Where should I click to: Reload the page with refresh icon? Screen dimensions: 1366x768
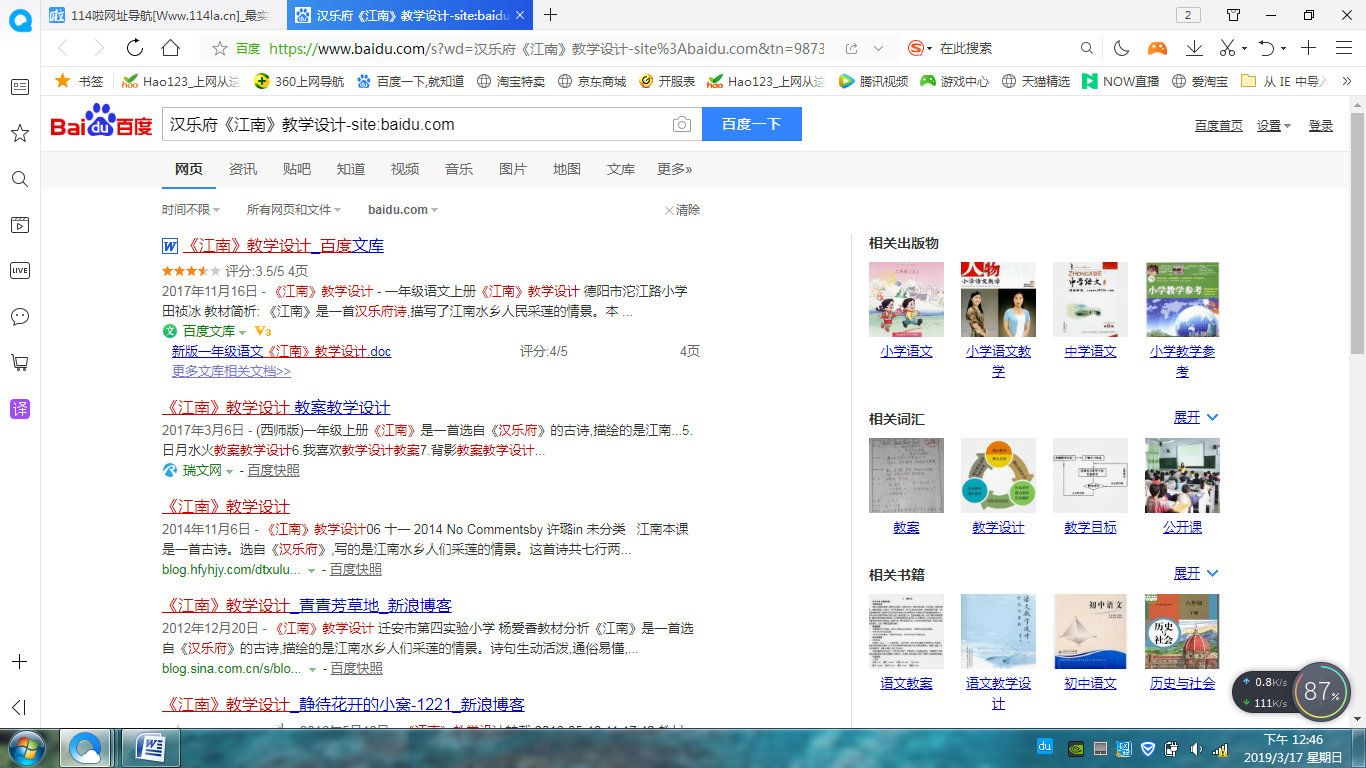click(135, 48)
